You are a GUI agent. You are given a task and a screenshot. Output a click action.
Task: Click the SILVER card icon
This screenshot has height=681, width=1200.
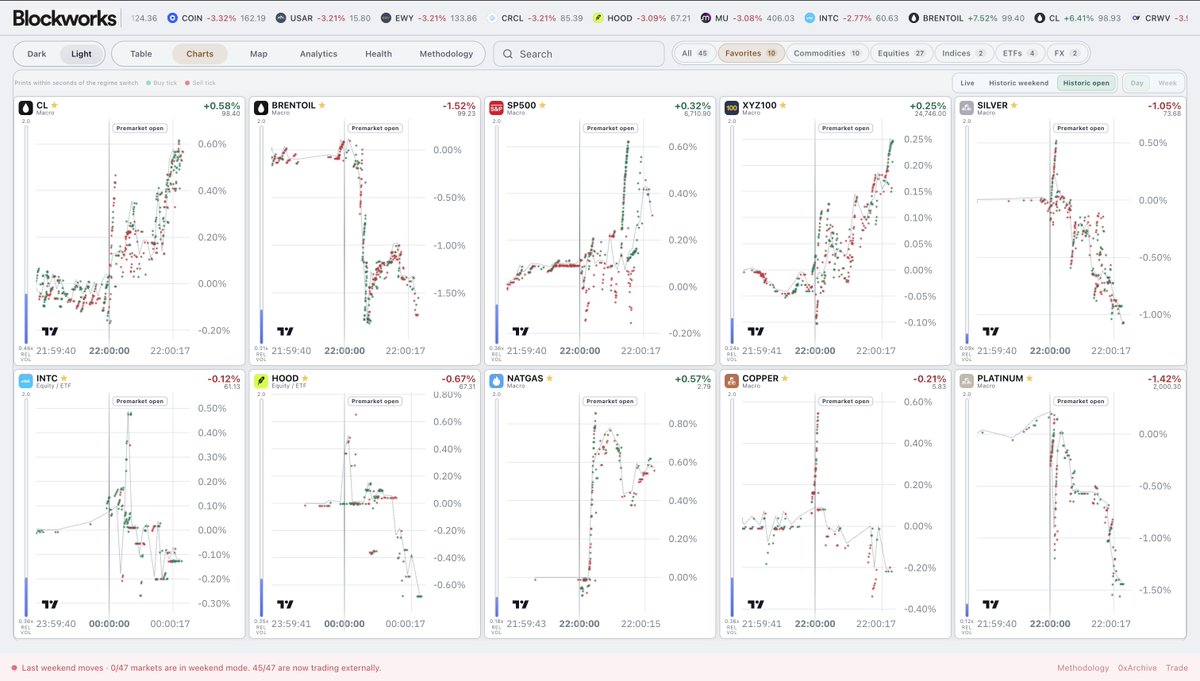pos(967,107)
